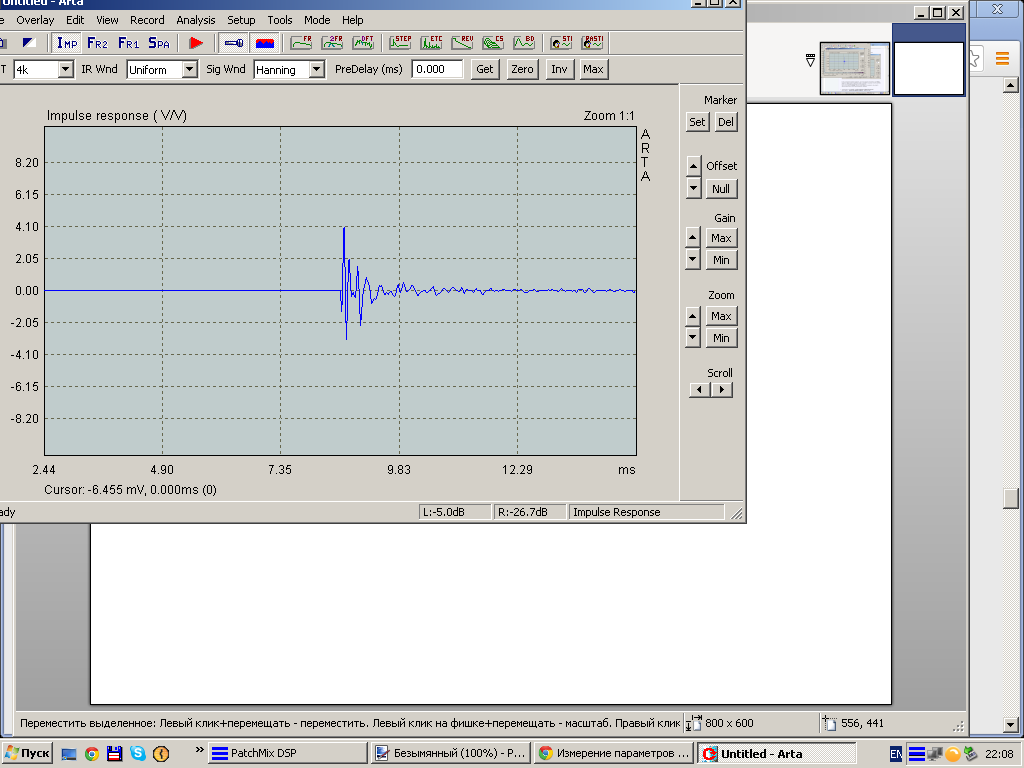Open the STEP response analysis icon
This screenshot has height=768, width=1024.
click(x=401, y=43)
